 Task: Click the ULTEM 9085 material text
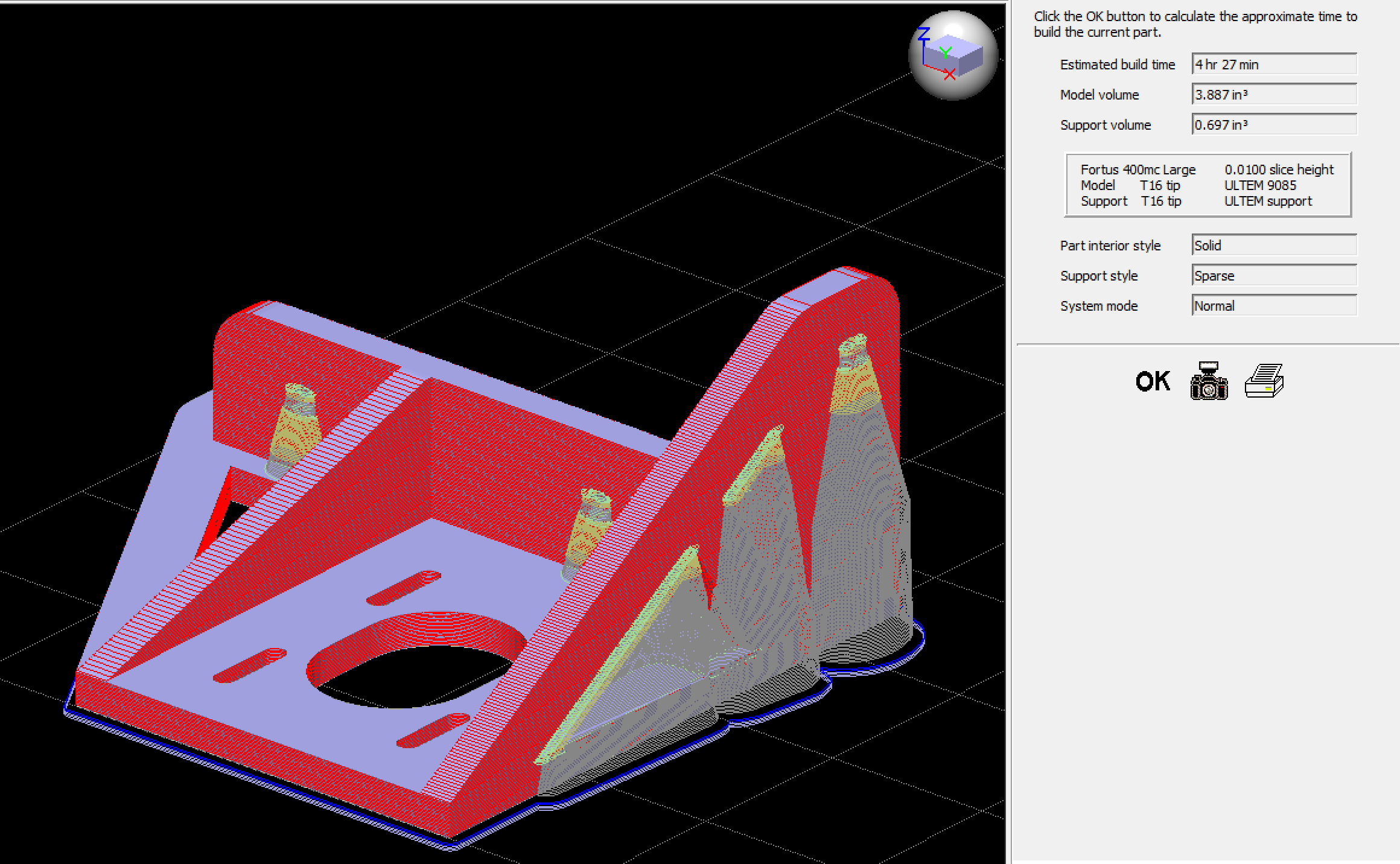[x=1260, y=185]
